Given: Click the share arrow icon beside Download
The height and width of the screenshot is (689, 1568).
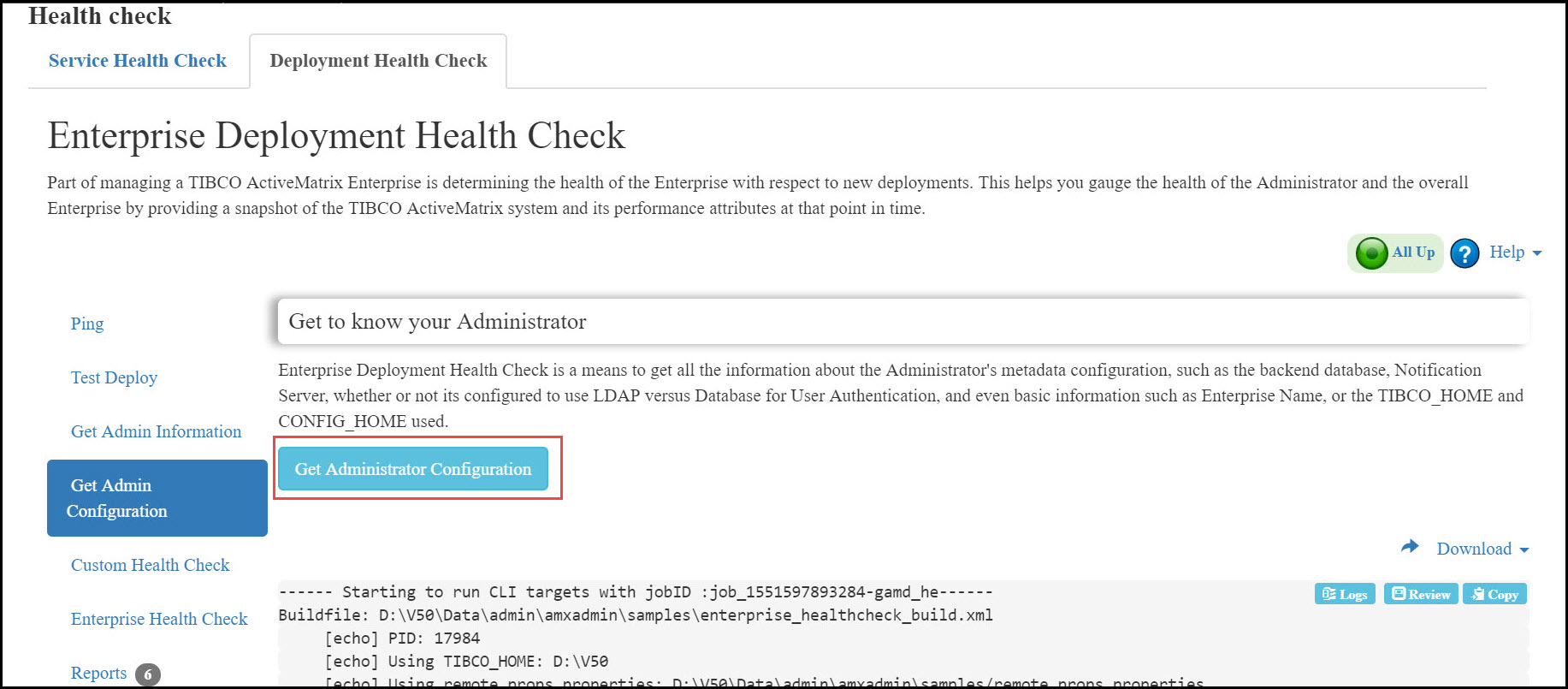Looking at the screenshot, I should 1410,547.
